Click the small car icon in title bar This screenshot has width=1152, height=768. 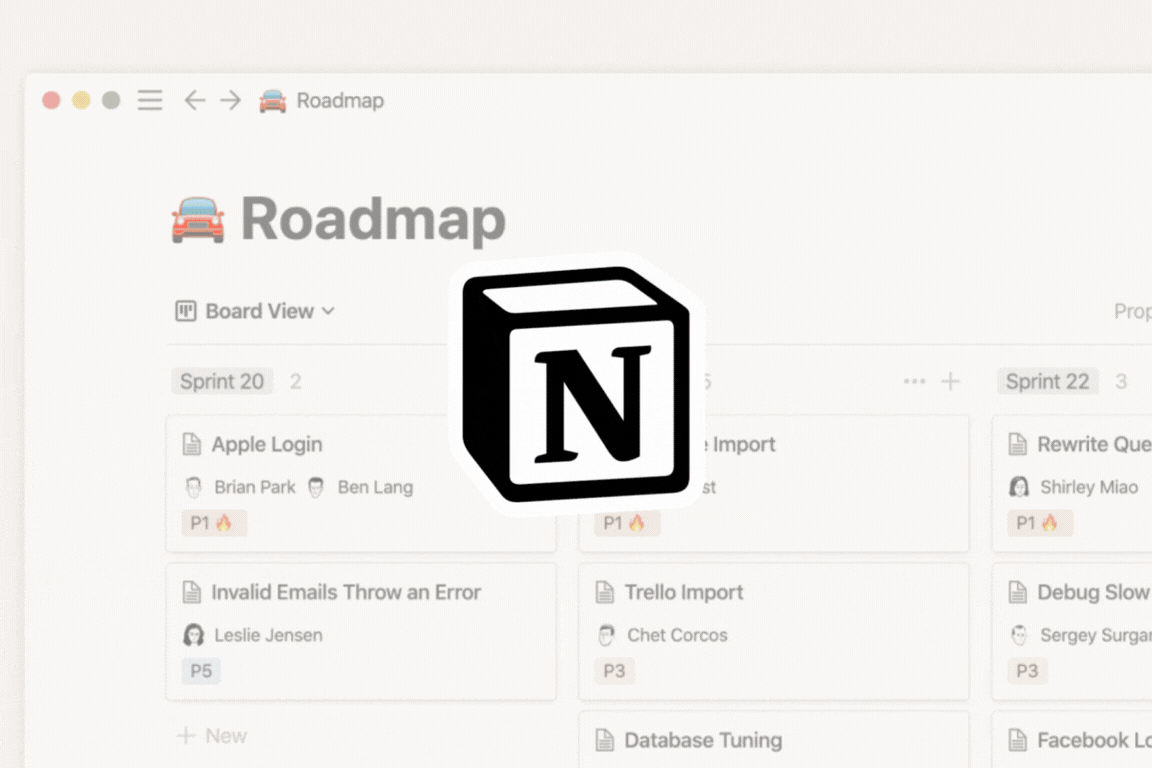273,101
